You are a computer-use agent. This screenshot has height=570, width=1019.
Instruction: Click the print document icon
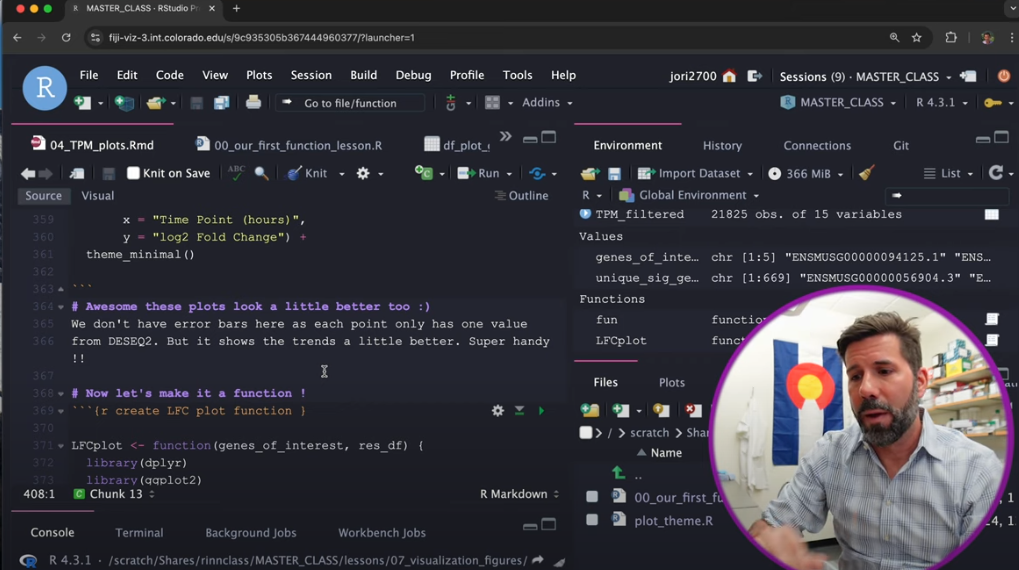(x=253, y=102)
